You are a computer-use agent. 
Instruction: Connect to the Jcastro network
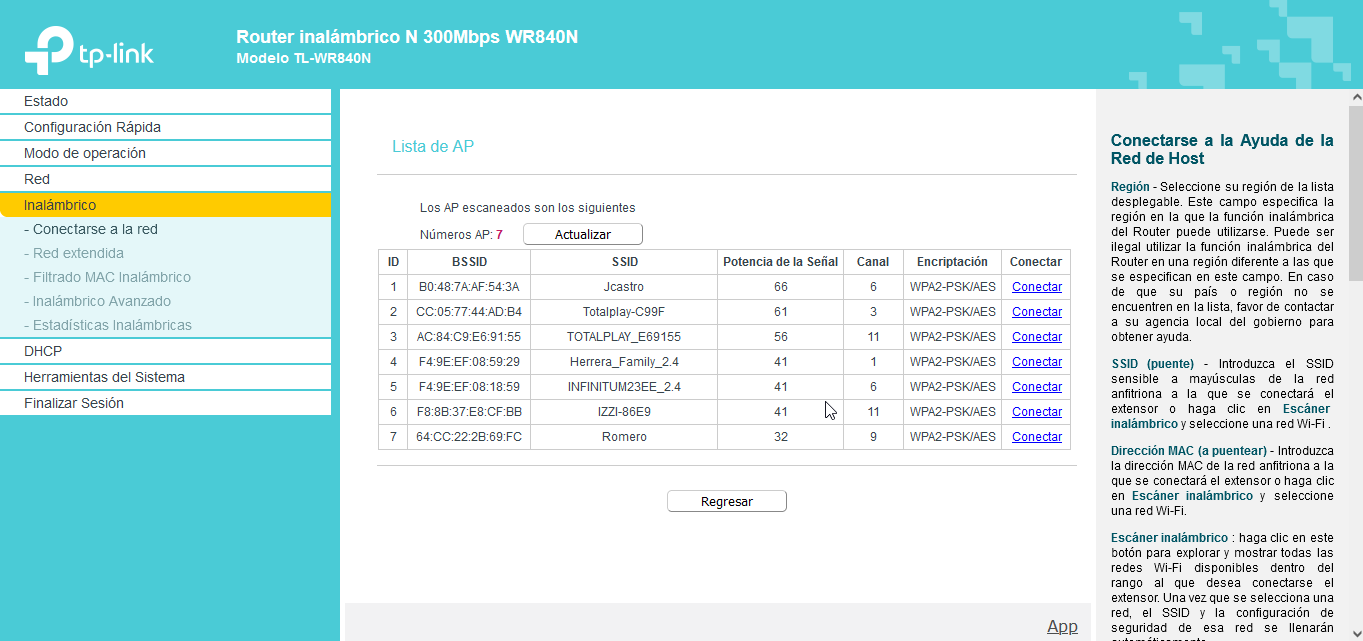pos(1036,287)
